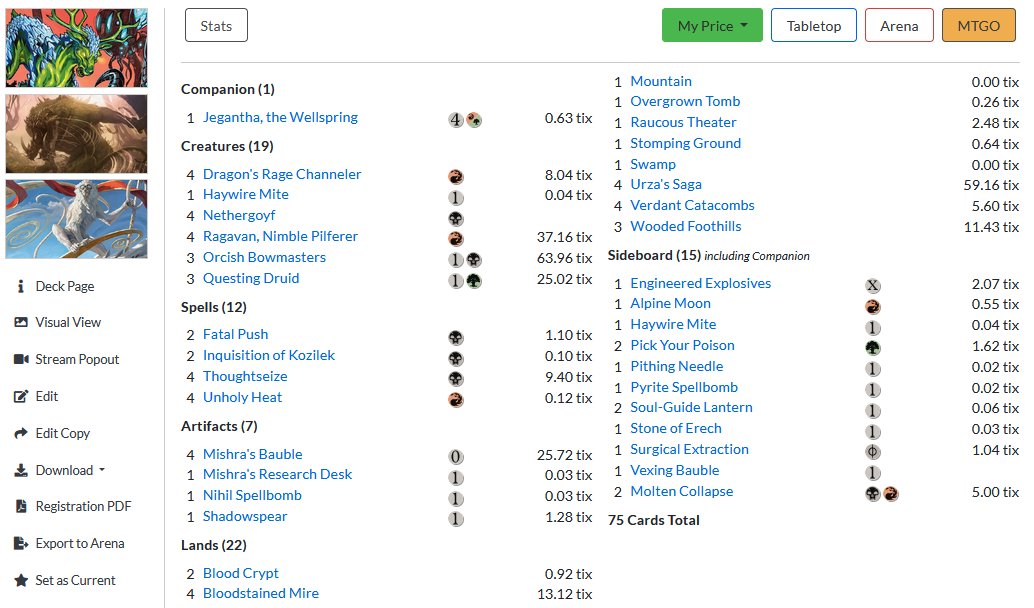Open Inquisition of Kozilek card link
This screenshot has height=608, width=1034.
click(x=268, y=355)
